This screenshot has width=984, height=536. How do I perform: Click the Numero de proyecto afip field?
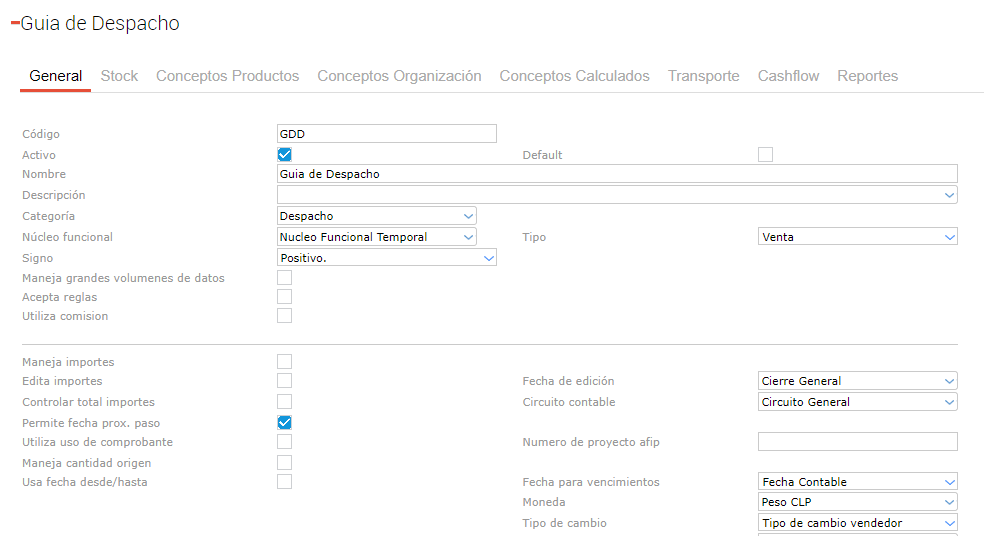pyautogui.click(x=857, y=442)
